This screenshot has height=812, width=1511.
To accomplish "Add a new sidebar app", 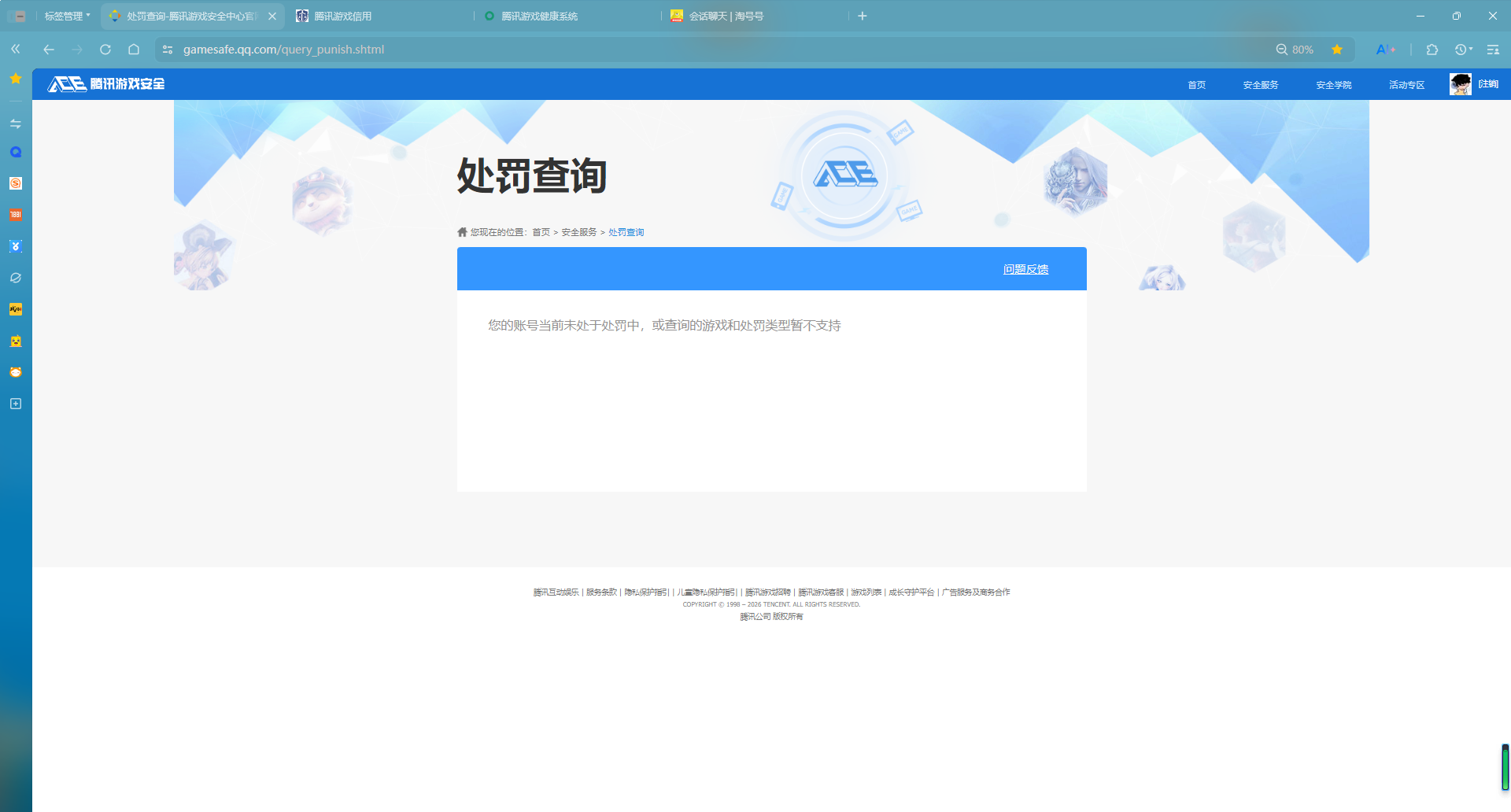I will [x=16, y=404].
